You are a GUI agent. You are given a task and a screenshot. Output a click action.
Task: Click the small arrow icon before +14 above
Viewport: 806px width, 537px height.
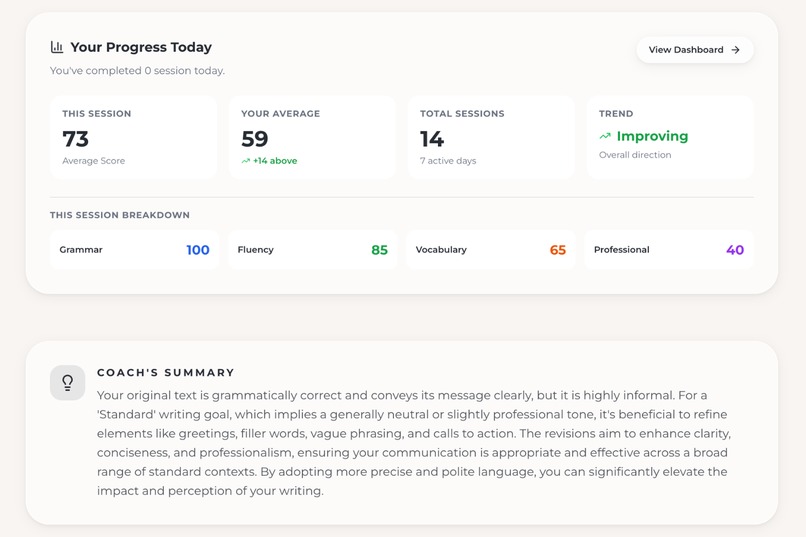tap(246, 161)
